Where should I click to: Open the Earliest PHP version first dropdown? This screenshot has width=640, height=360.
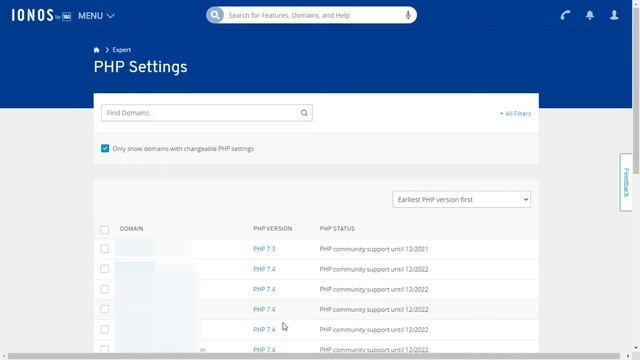461,199
